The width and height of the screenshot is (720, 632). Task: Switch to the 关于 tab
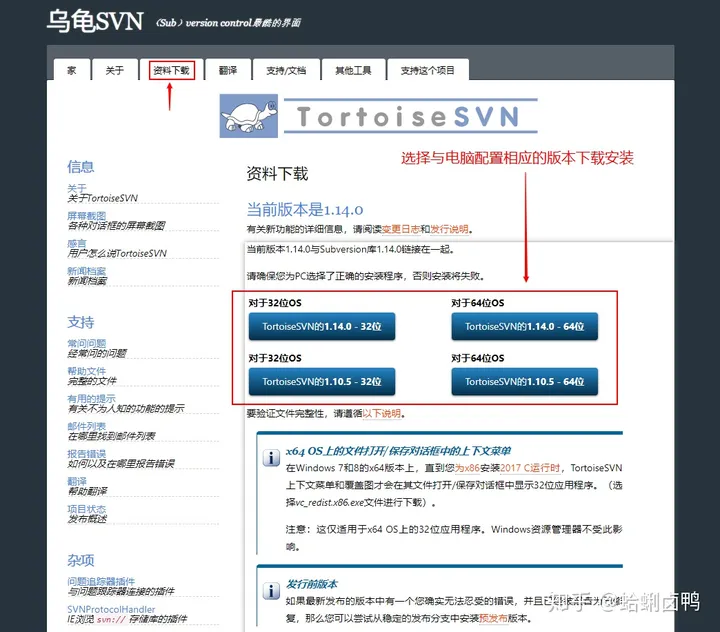115,70
